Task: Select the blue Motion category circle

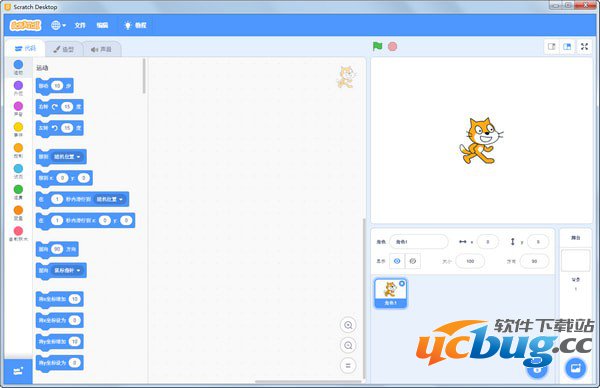Action: [x=18, y=64]
